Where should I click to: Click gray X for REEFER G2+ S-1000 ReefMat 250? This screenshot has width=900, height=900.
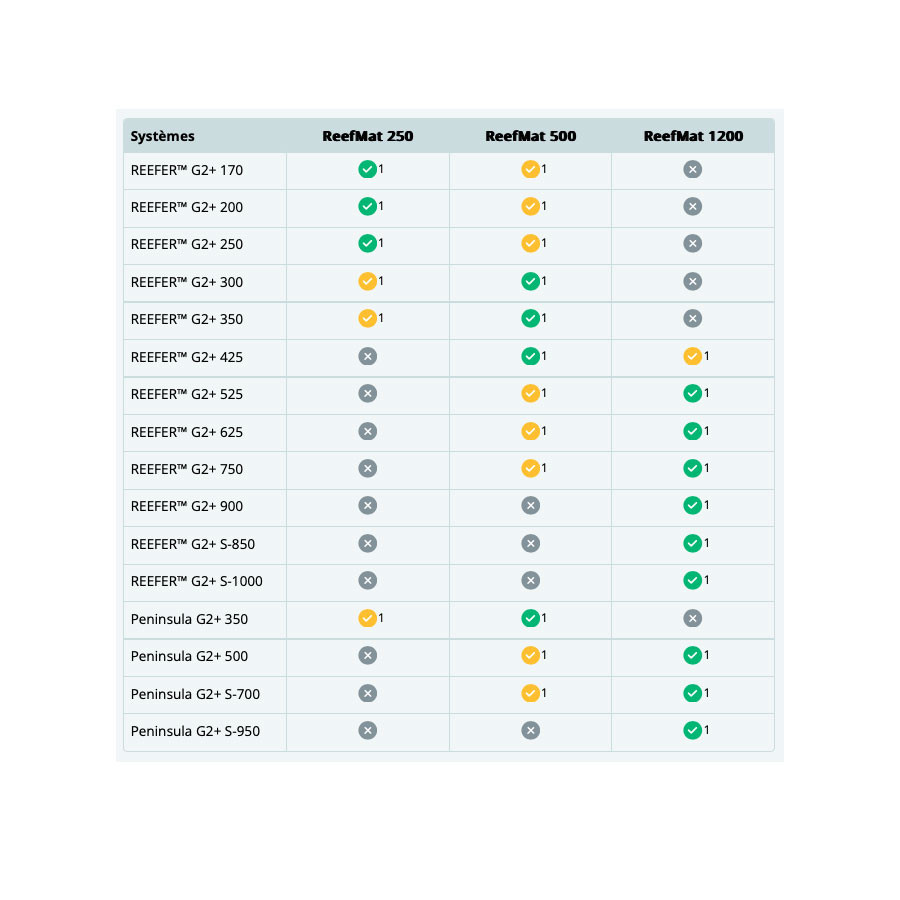pyautogui.click(x=367, y=581)
